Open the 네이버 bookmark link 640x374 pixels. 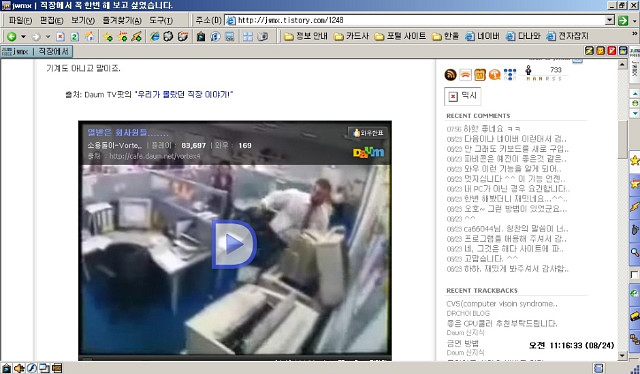pos(482,36)
